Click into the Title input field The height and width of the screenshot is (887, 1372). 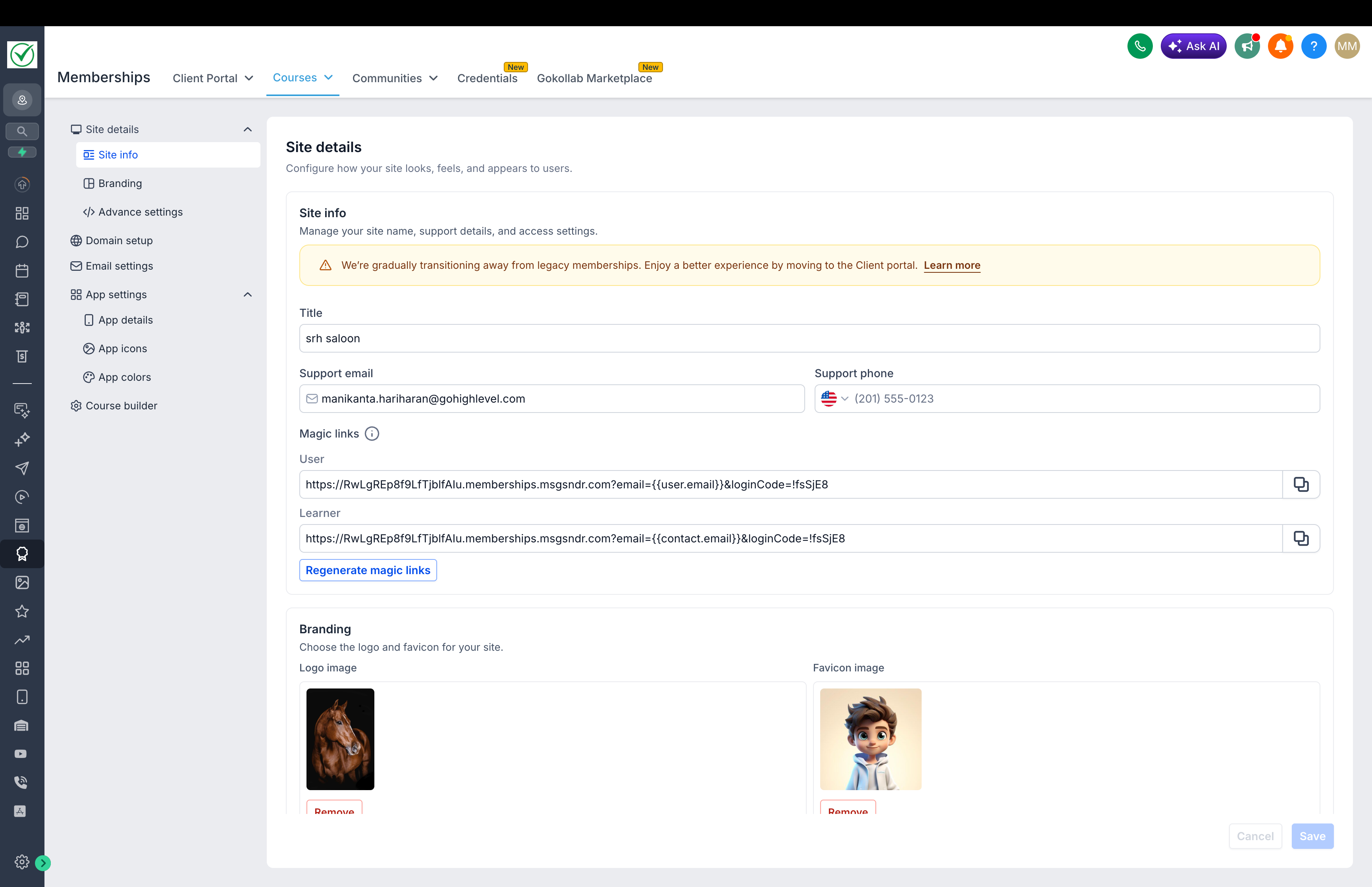pos(809,339)
